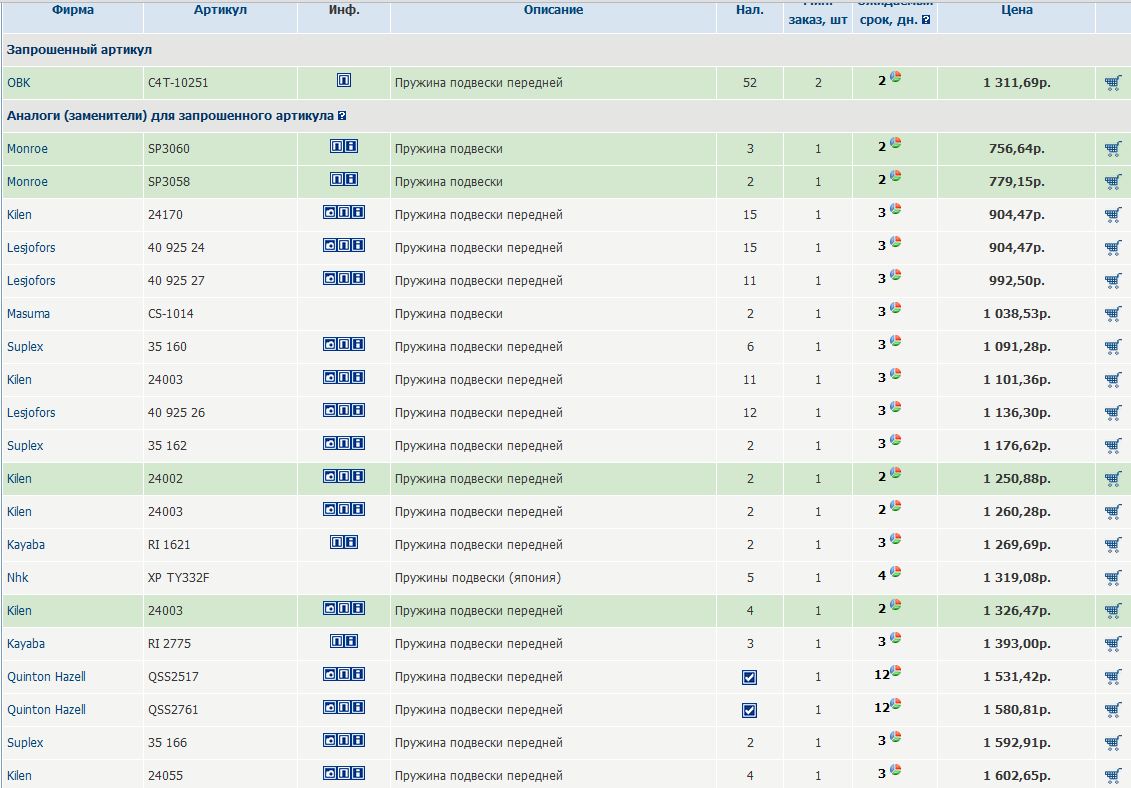Screen dimensions: 1131x788
Task: Open pie chart icon for Nhk XP TY332F
Action: click(x=896, y=573)
